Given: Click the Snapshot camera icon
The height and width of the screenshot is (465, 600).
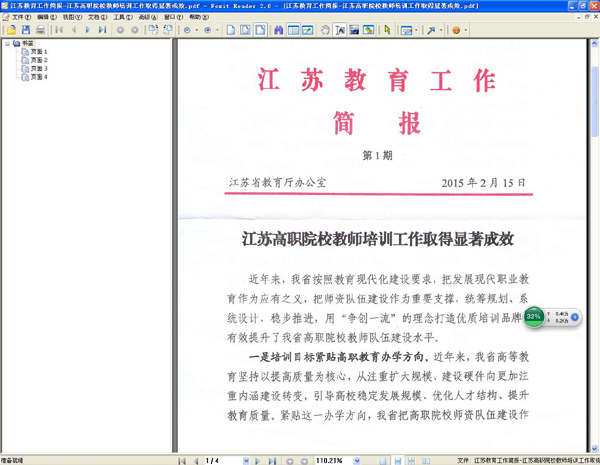Looking at the screenshot, I should click(x=355, y=30).
